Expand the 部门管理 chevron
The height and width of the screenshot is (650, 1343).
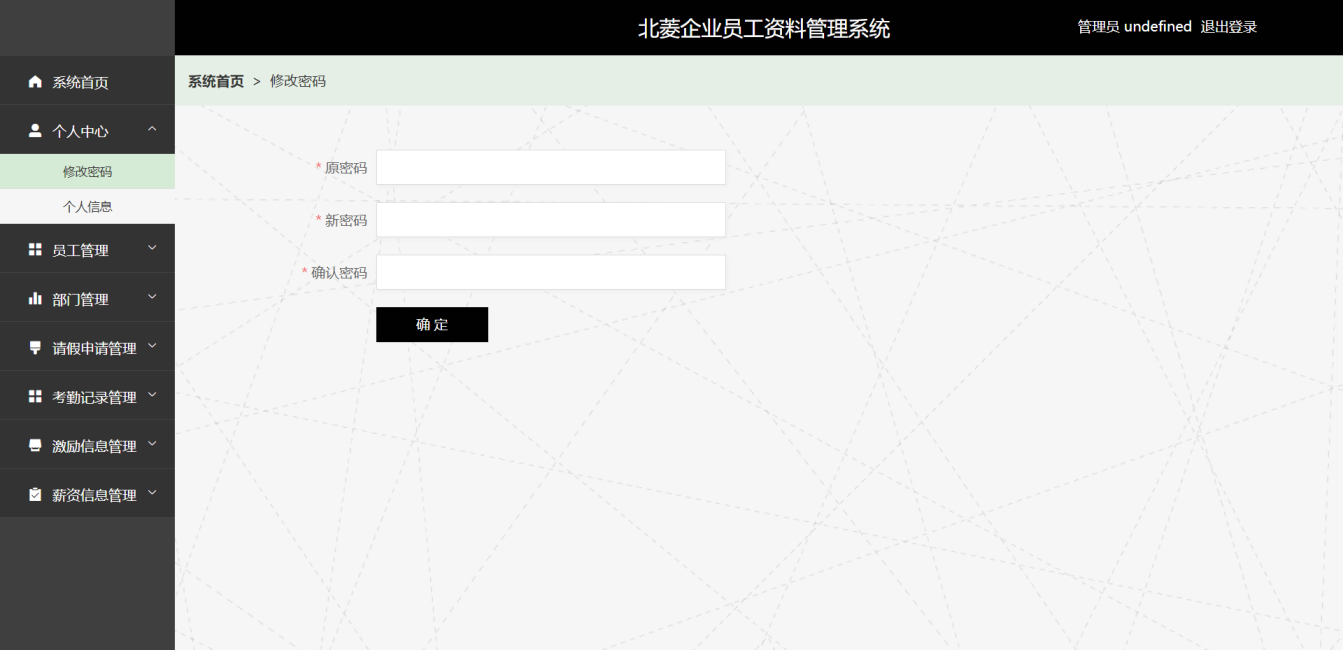pos(152,297)
